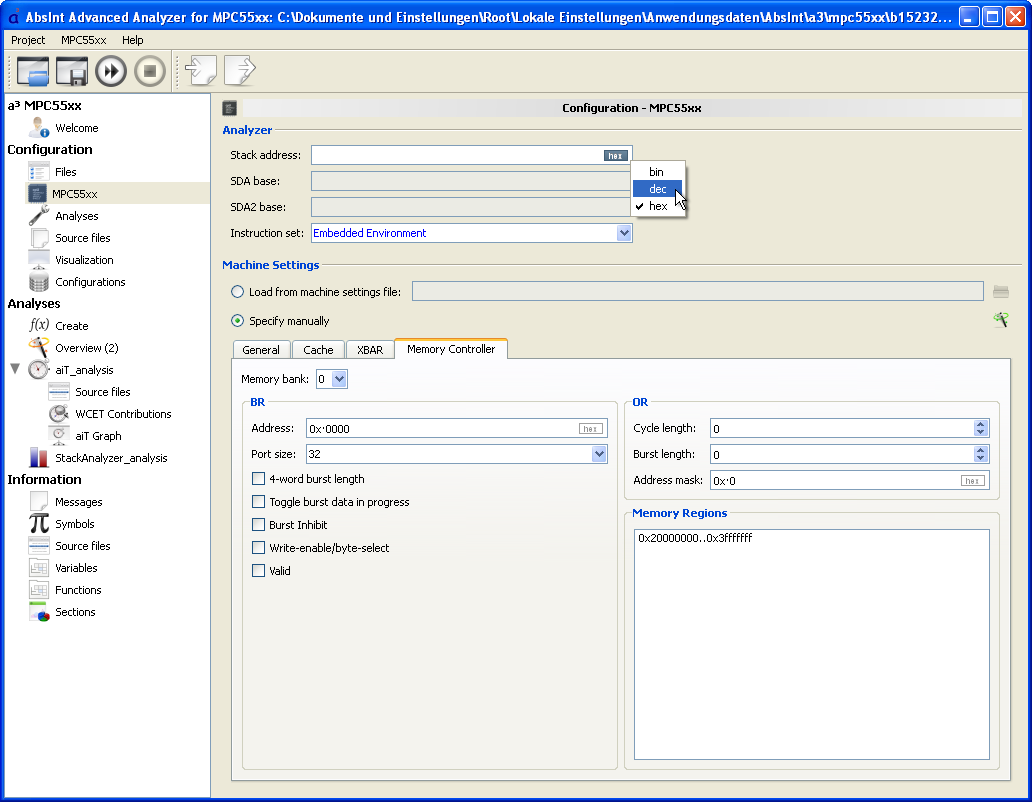The image size is (1032, 802).
Task: Click hex format badge on Address mask
Action: [x=972, y=481]
